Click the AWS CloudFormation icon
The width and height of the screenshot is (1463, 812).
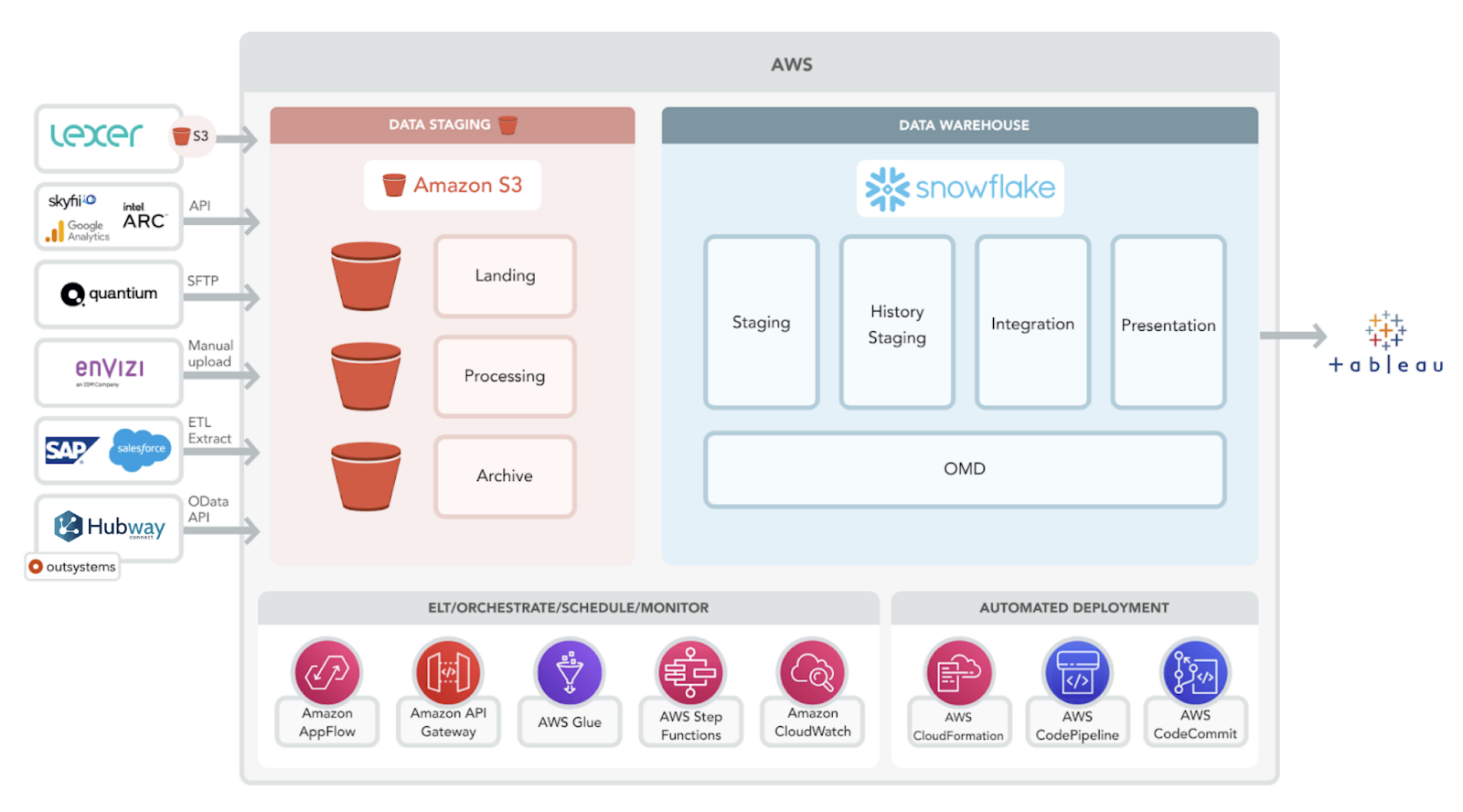[x=958, y=673]
